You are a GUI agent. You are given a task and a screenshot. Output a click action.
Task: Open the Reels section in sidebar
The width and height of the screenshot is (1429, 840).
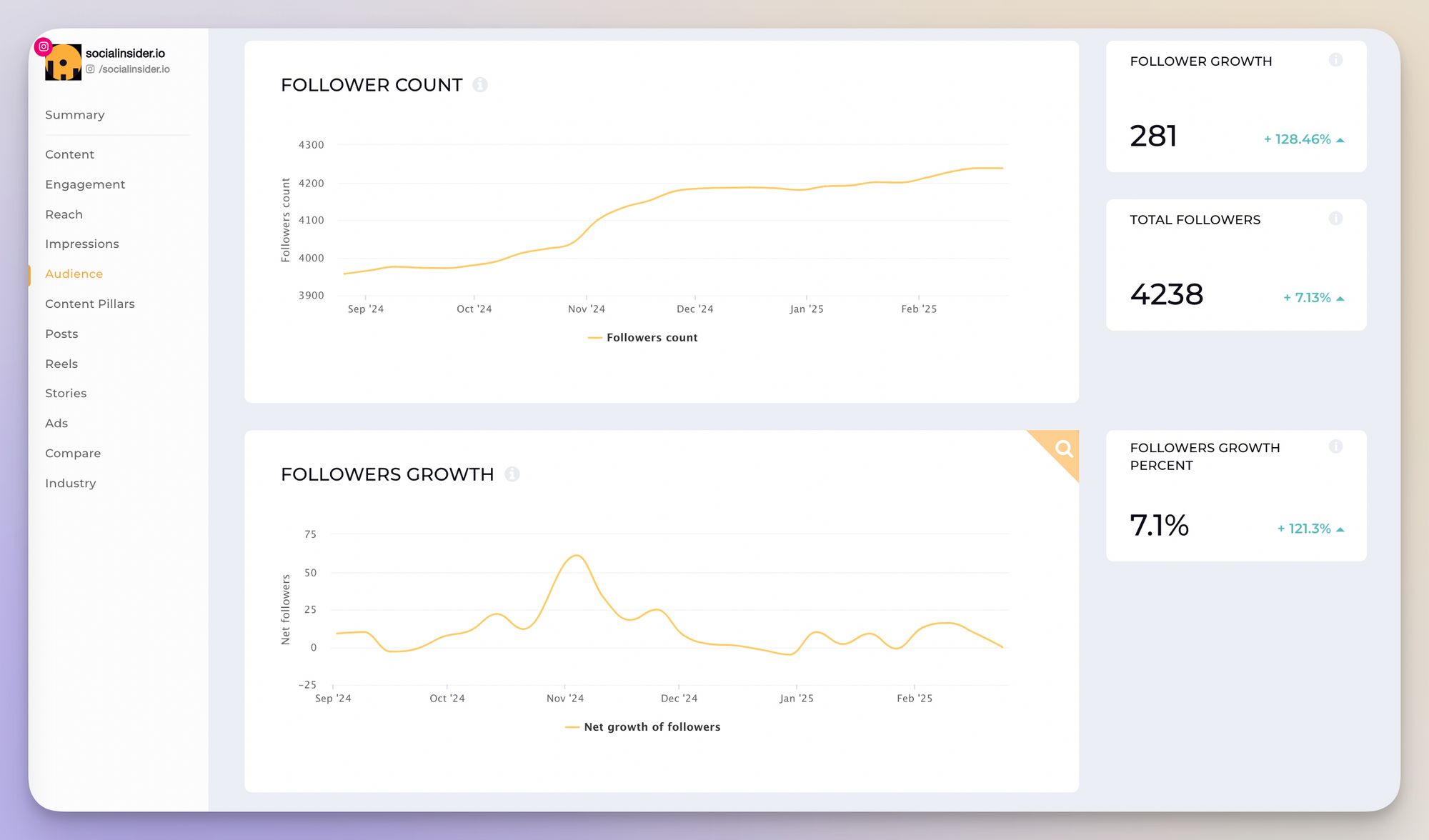point(59,363)
